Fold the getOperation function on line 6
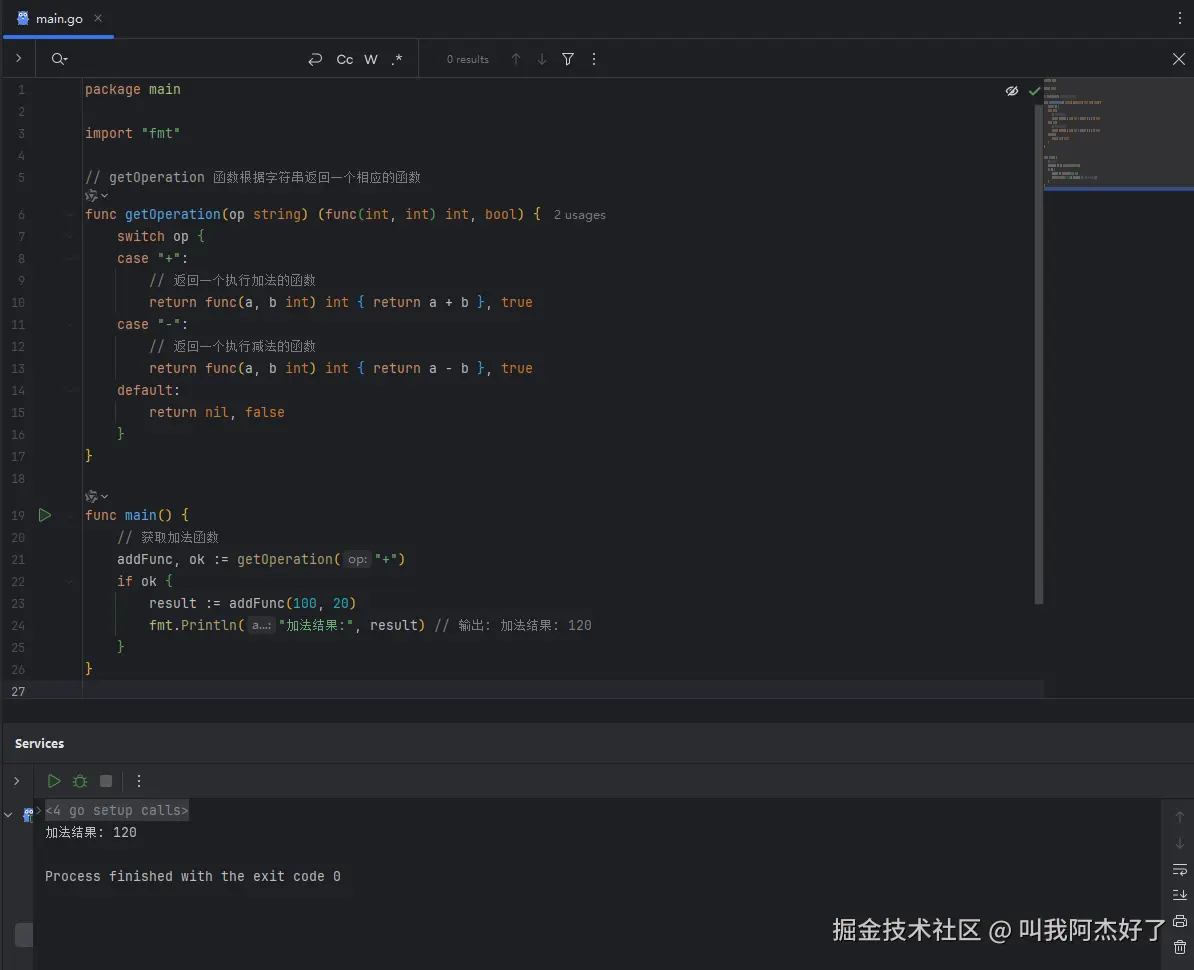 69,215
